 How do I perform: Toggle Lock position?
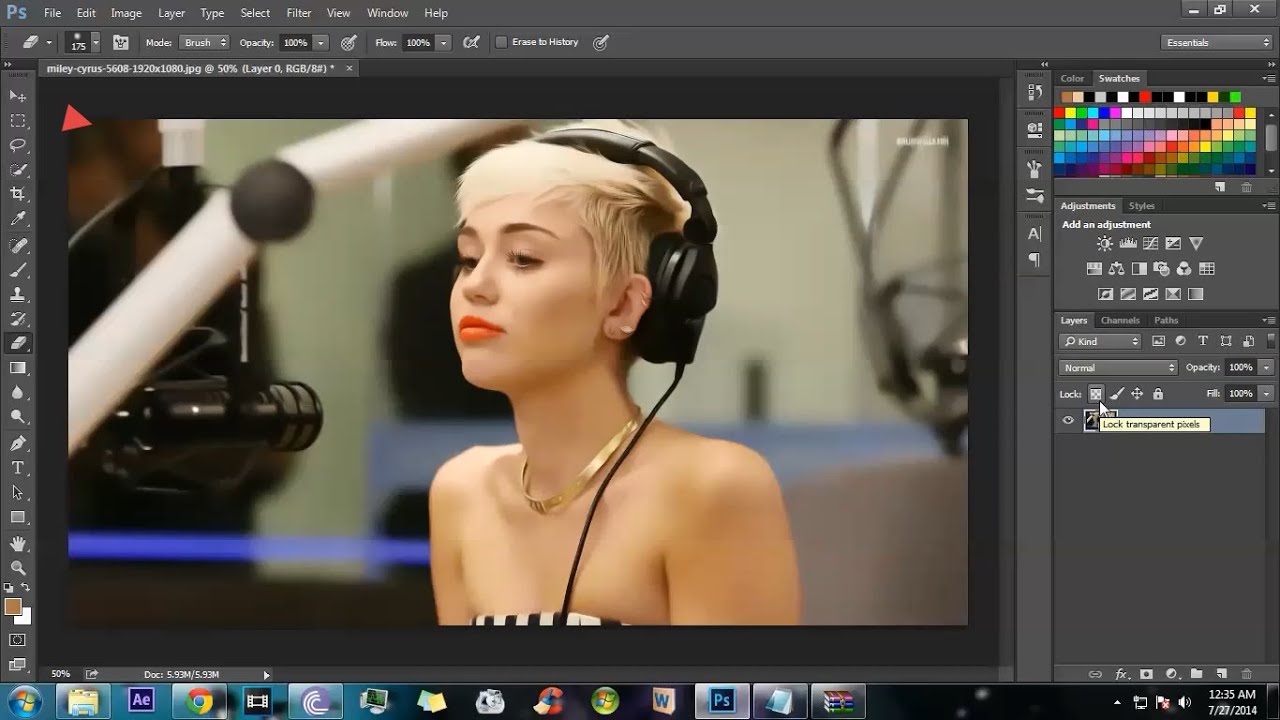[x=1137, y=394]
